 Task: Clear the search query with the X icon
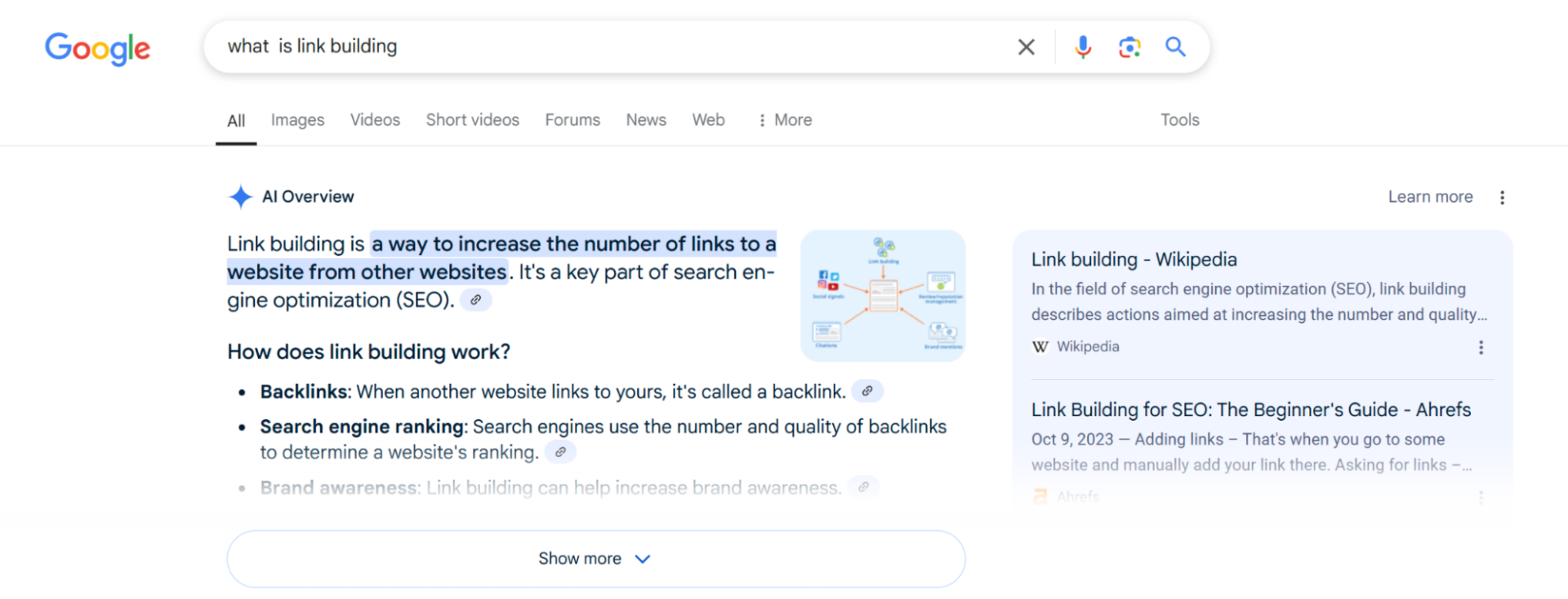(1027, 47)
